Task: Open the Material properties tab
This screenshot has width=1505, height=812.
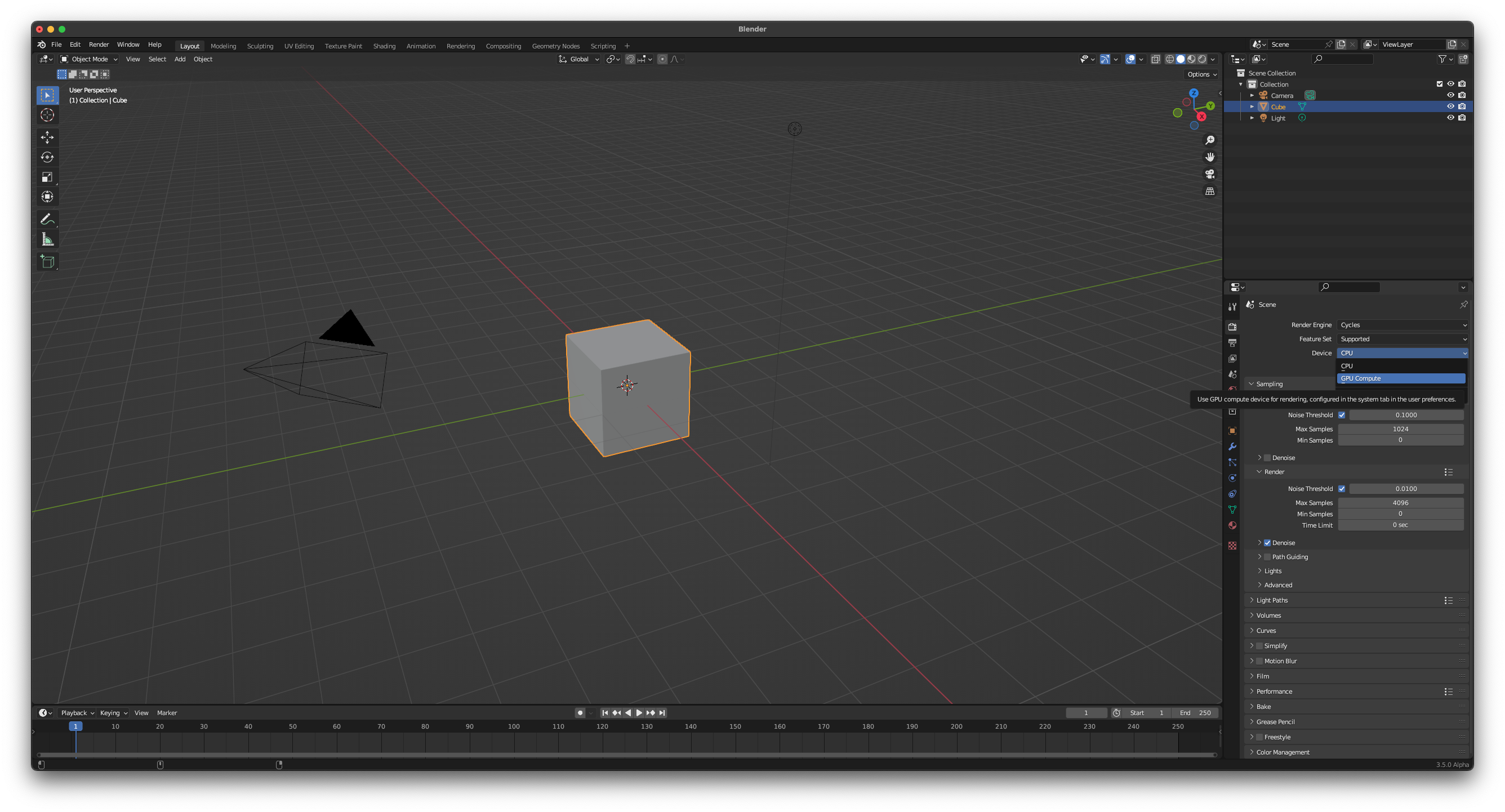Action: point(1232,525)
